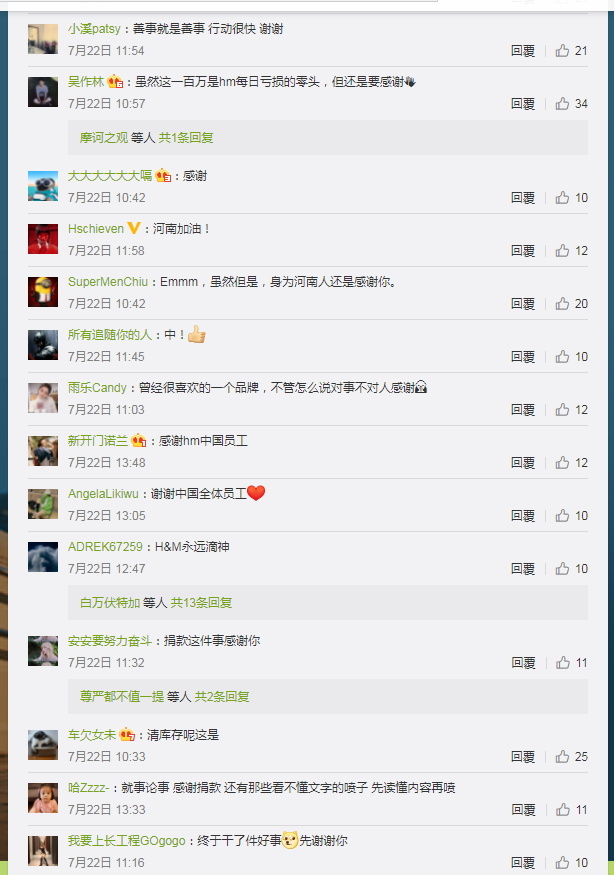
Task: Click the V verified badge beside Hschieven
Action: [x=134, y=228]
